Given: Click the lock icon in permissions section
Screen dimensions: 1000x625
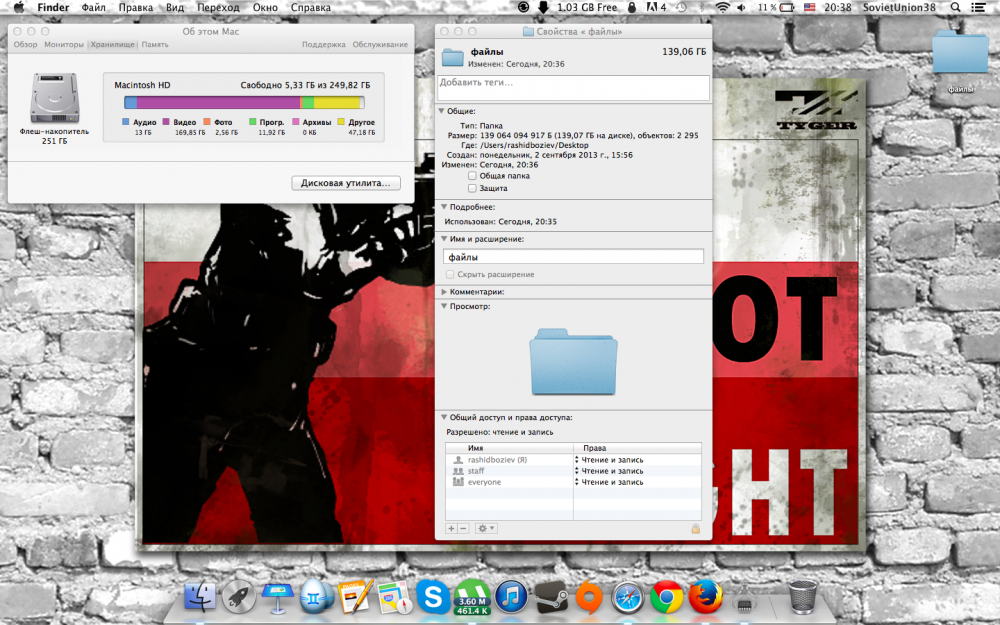Looking at the screenshot, I should [696, 529].
